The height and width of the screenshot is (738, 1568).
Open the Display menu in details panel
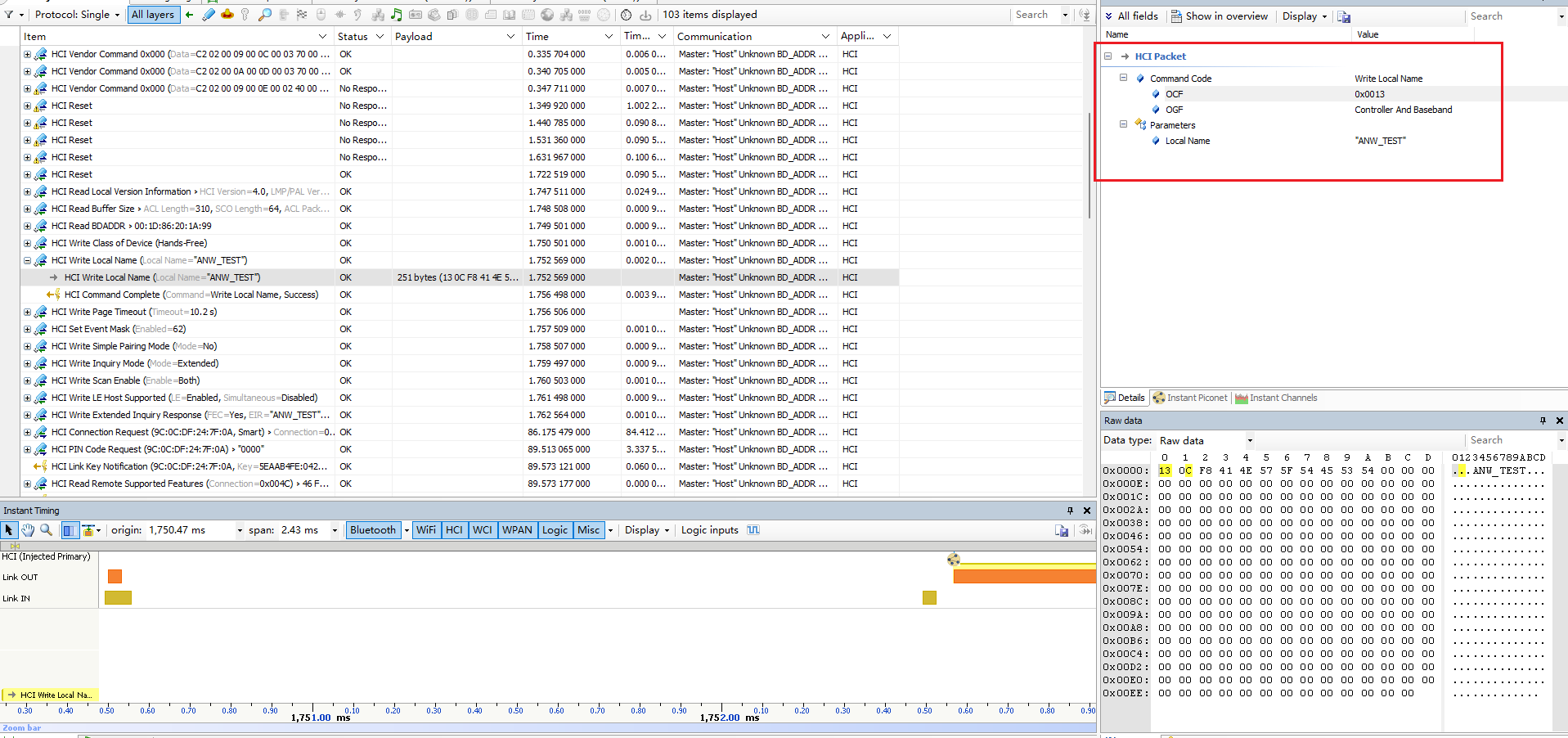(x=1305, y=16)
